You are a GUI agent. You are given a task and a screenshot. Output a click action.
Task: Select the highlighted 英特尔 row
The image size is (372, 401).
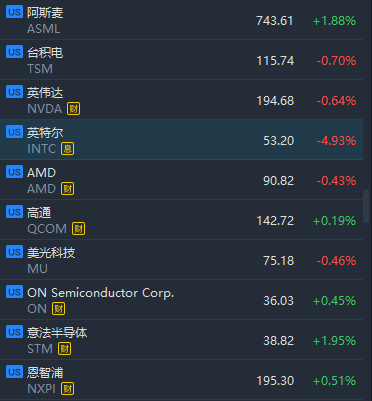[x=182, y=140]
